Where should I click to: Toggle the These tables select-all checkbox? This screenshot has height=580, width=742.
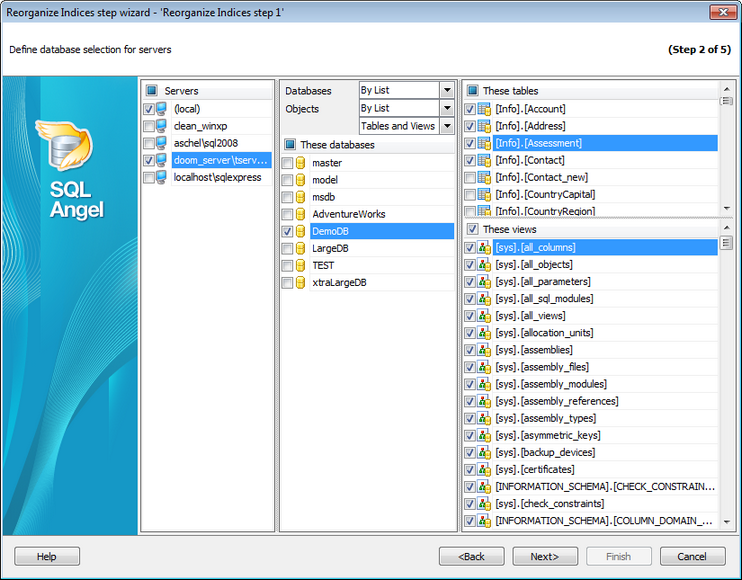click(x=472, y=90)
